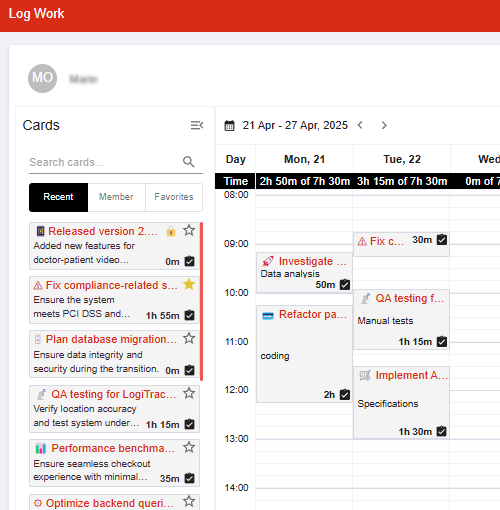Switch to the Member tab

[x=116, y=197]
